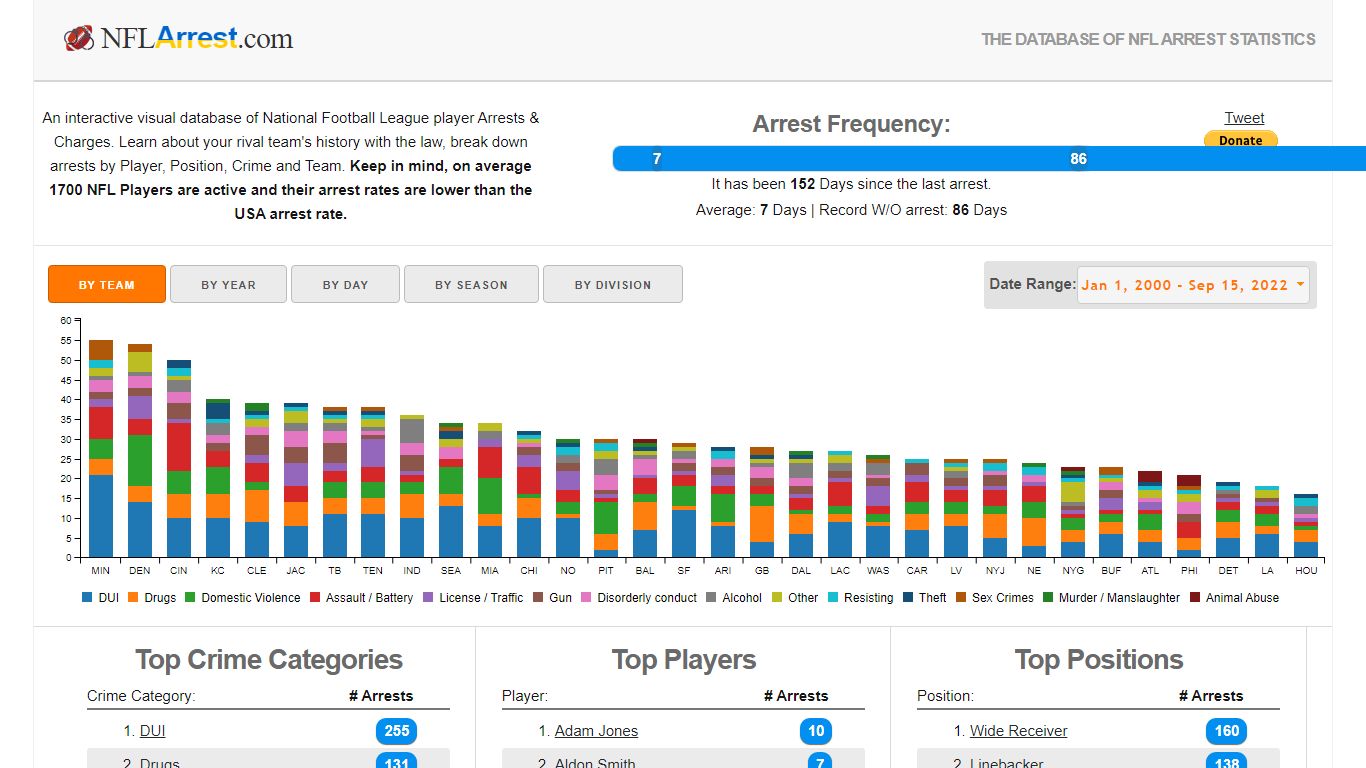Toggle the Gun legend swatch

pos(538,597)
